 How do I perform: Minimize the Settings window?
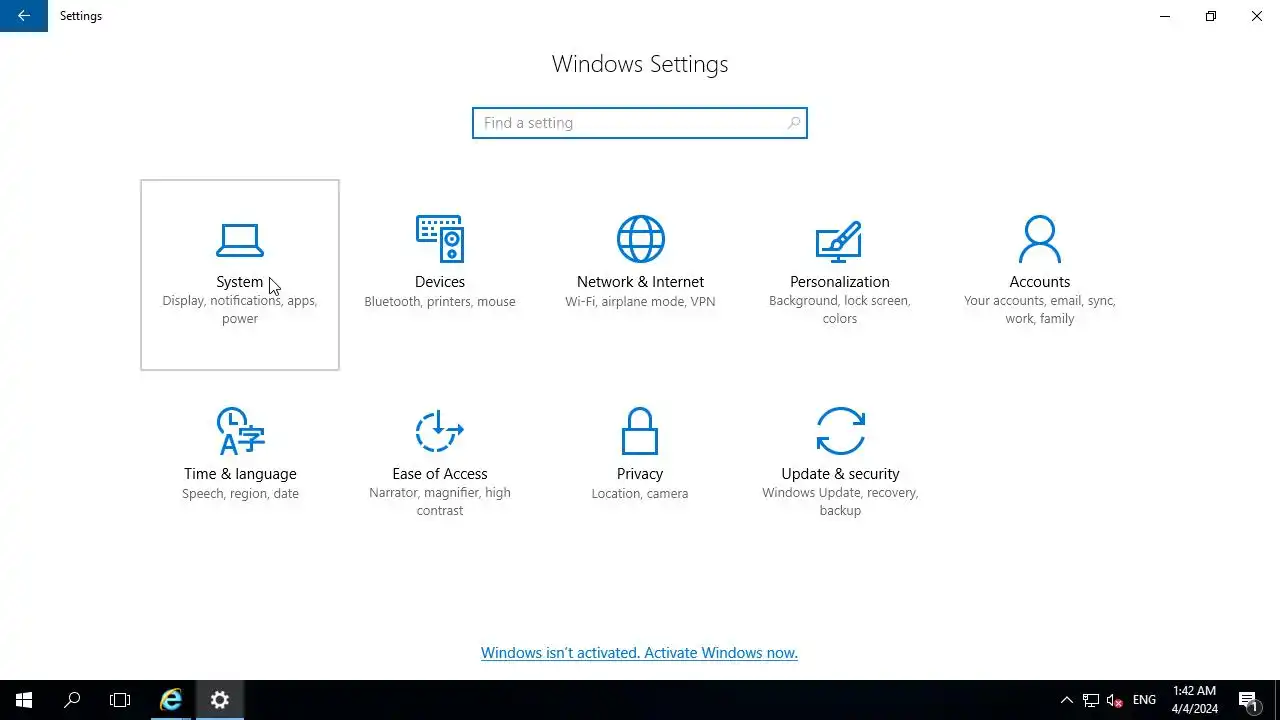point(1165,16)
